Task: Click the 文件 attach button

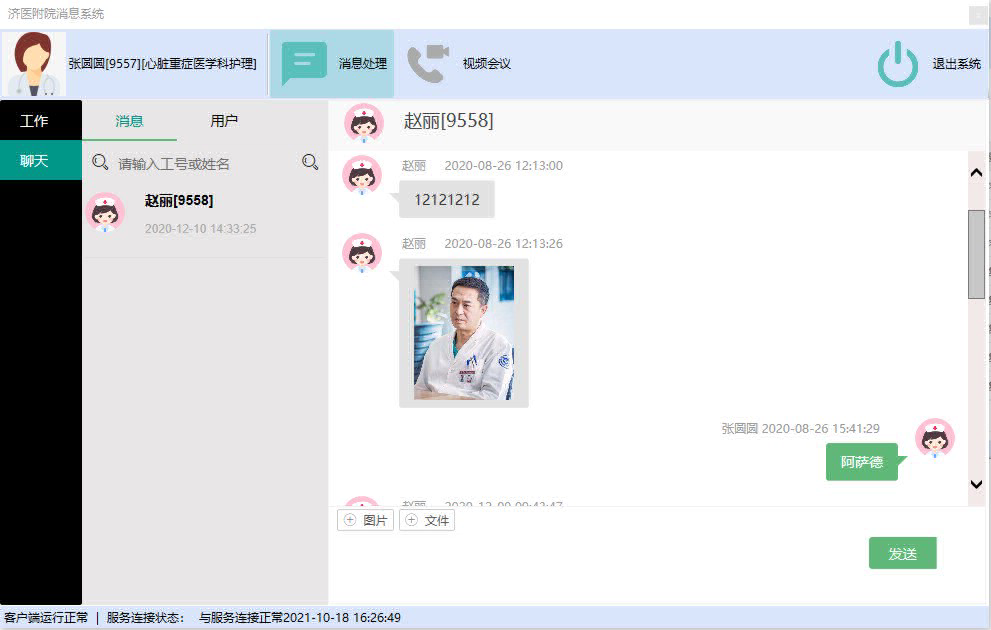Action: 427,520
